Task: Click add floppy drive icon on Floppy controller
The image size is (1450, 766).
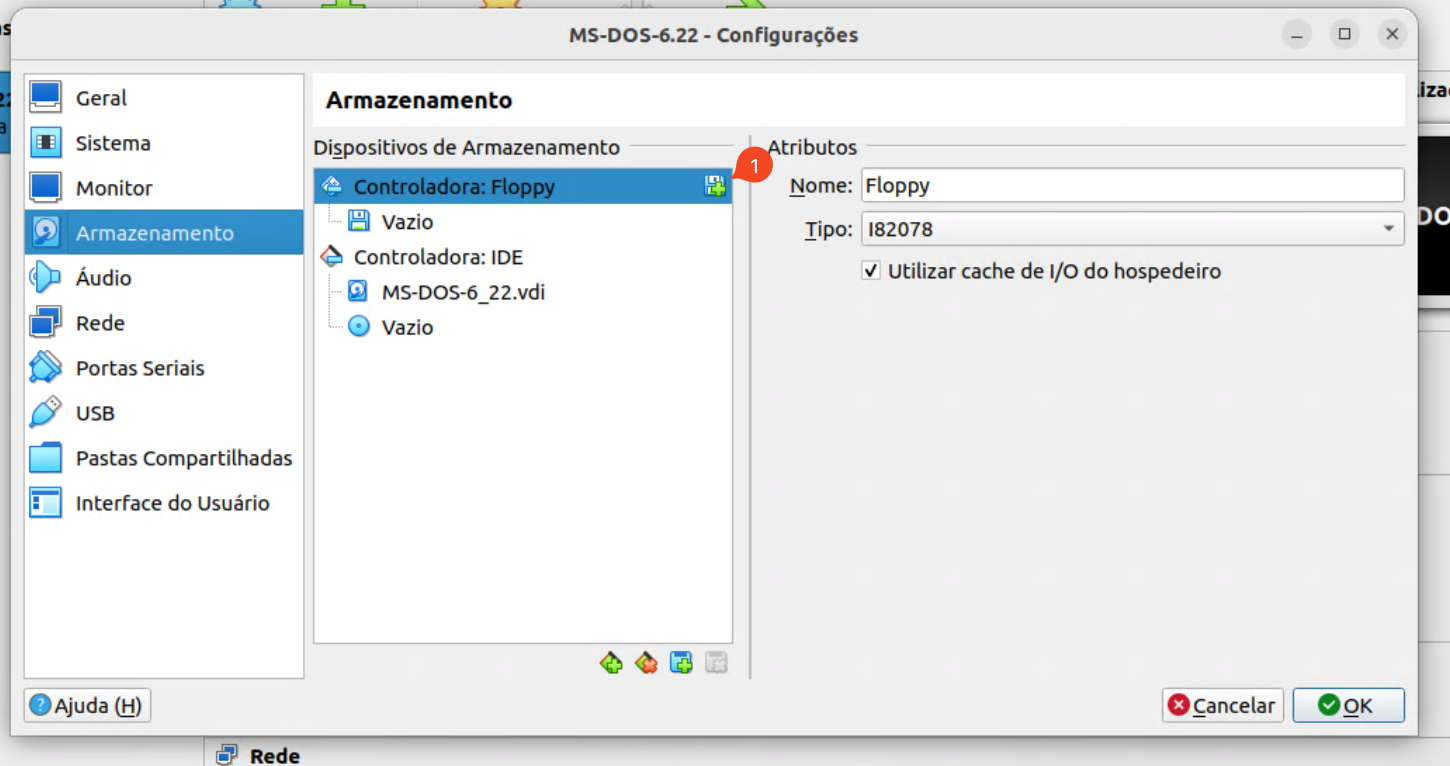Action: click(x=714, y=186)
